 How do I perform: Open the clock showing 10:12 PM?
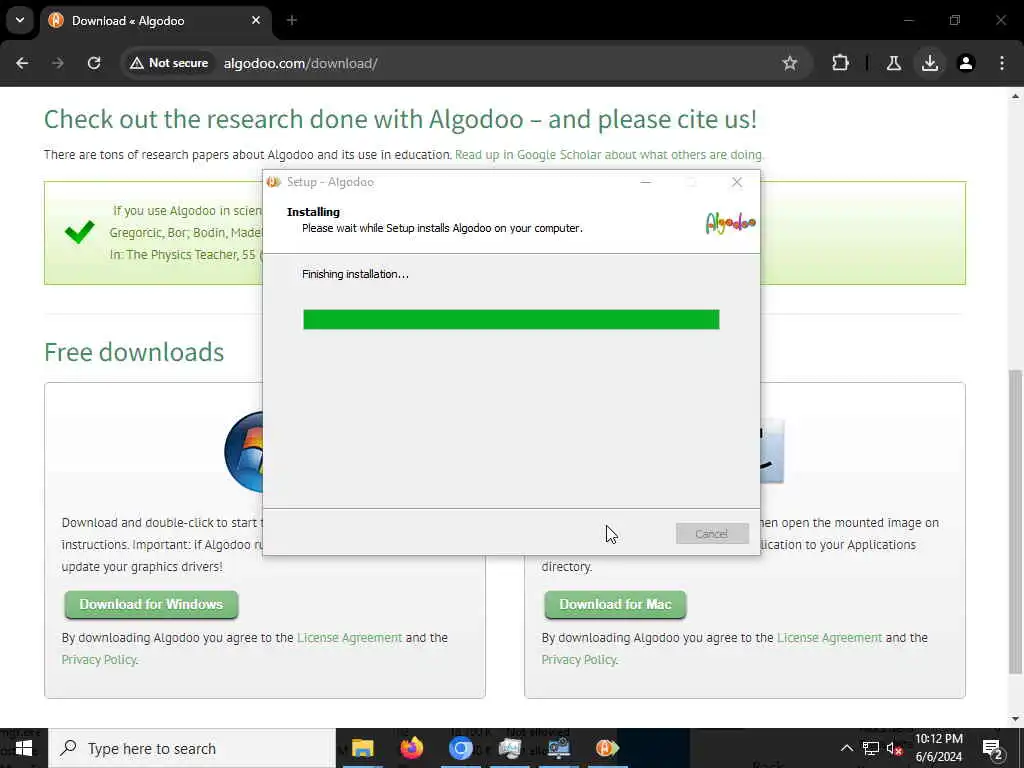tap(938, 748)
